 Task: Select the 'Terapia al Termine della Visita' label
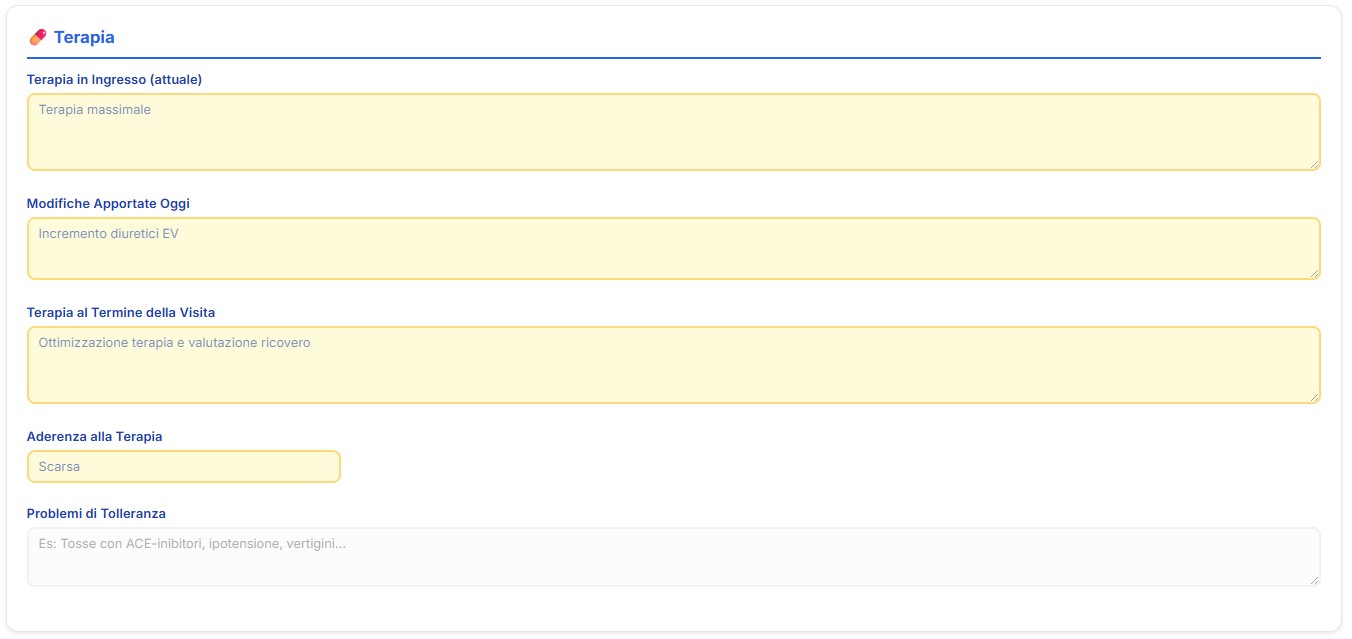(120, 313)
